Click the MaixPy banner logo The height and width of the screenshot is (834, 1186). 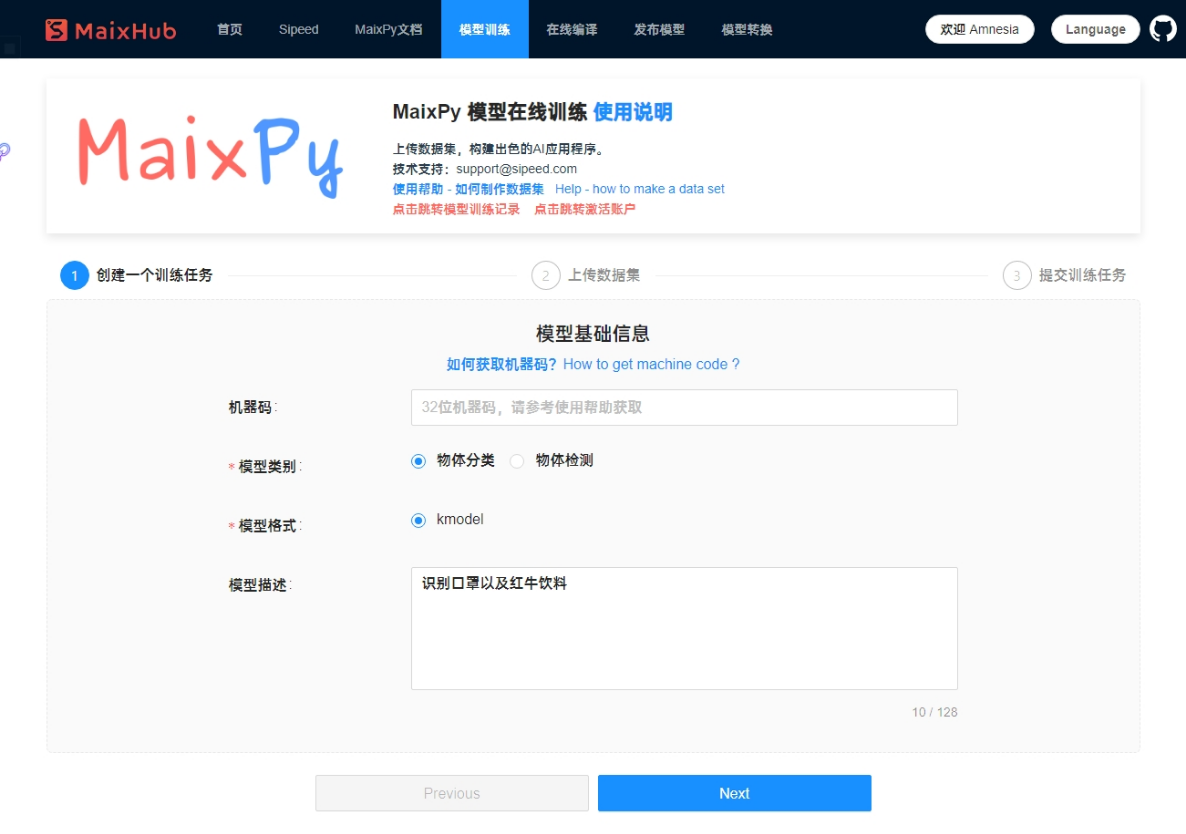click(211, 155)
